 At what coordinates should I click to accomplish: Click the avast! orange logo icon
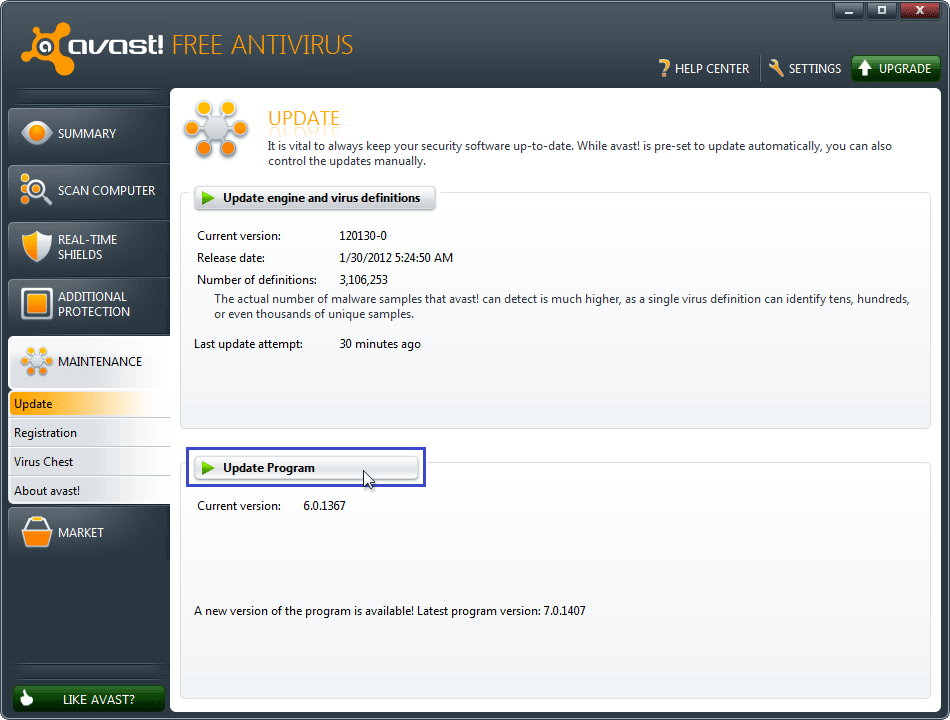tap(46, 48)
